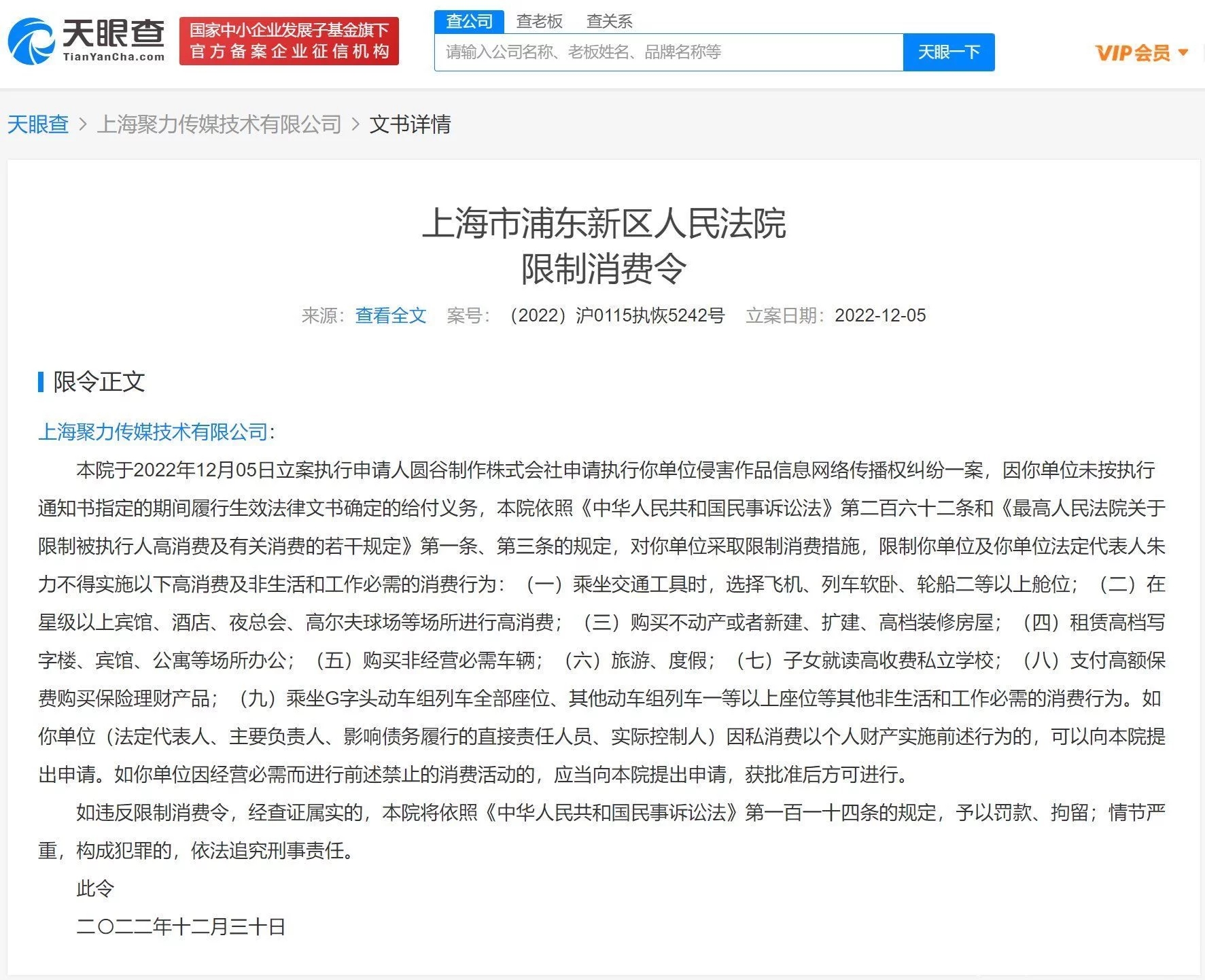Click the date 二〇二二年十二月三十日
Viewport: 1205px width, 980px height.
pos(181,926)
